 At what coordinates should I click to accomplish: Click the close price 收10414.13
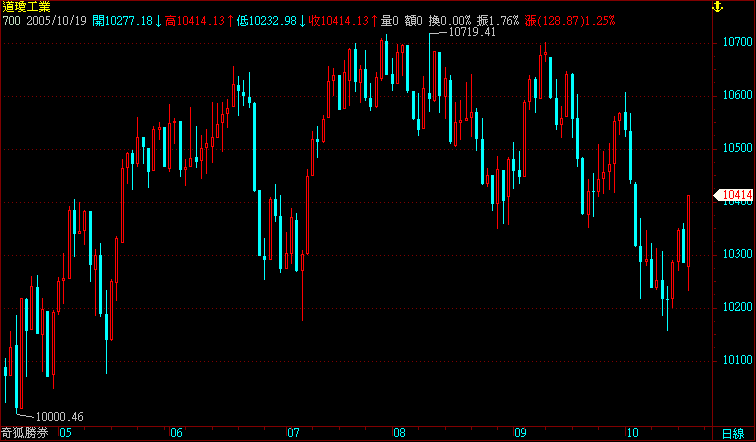point(343,21)
